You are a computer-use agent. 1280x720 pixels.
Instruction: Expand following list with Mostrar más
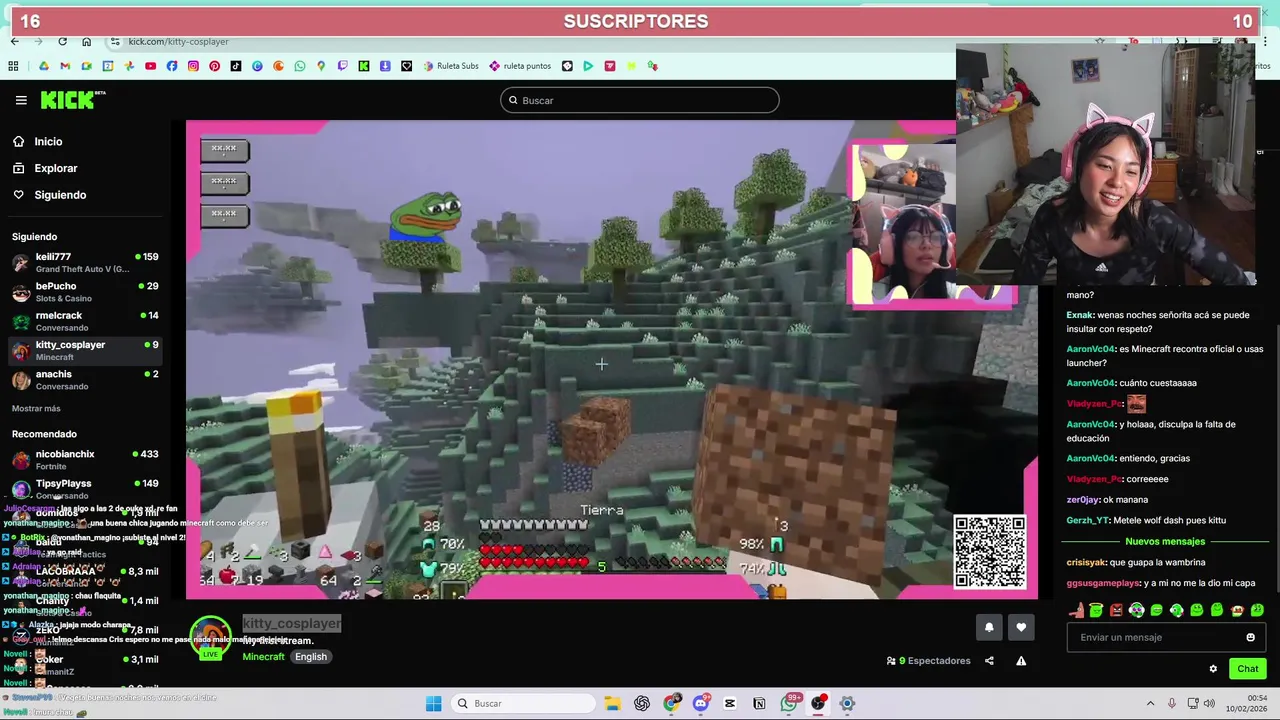(36, 408)
